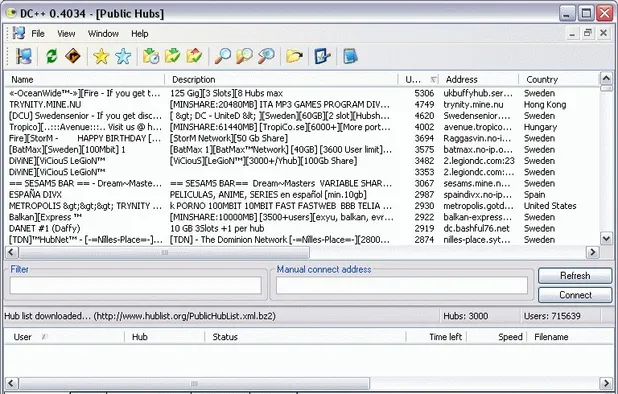The height and width of the screenshot is (394, 618).
Task: Click transfers pane scroll right arrow
Action: tap(606, 383)
